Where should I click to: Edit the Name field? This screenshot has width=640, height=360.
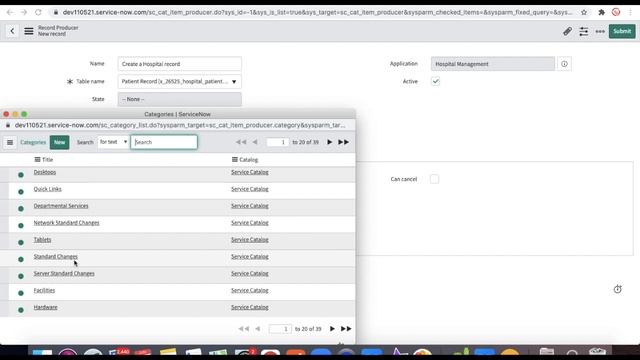179,64
